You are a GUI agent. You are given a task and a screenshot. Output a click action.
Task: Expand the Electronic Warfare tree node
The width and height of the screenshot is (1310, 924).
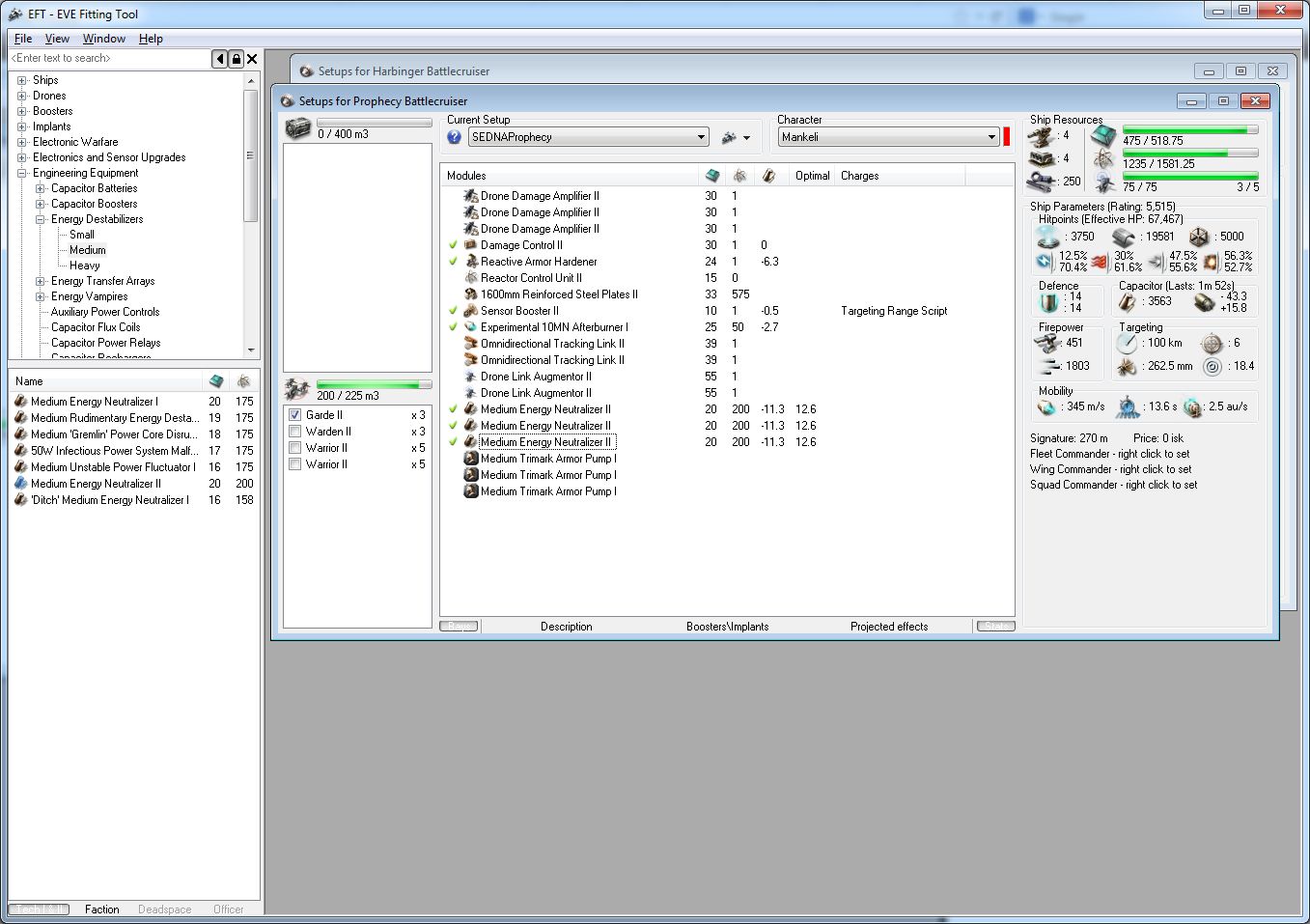pos(22,142)
